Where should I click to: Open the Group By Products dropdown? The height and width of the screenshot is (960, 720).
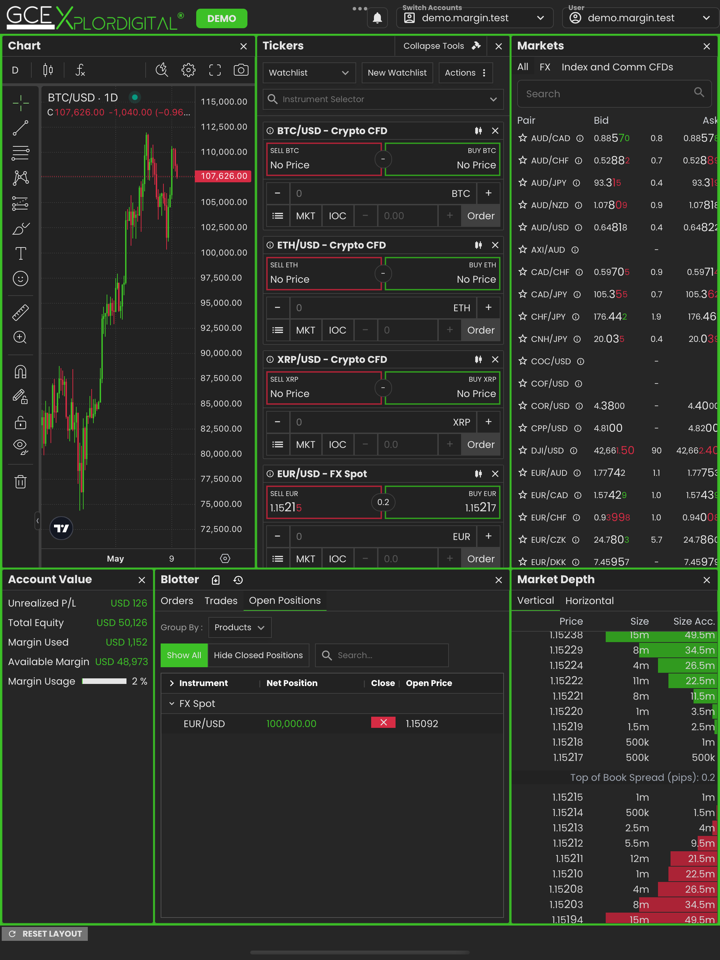point(240,627)
